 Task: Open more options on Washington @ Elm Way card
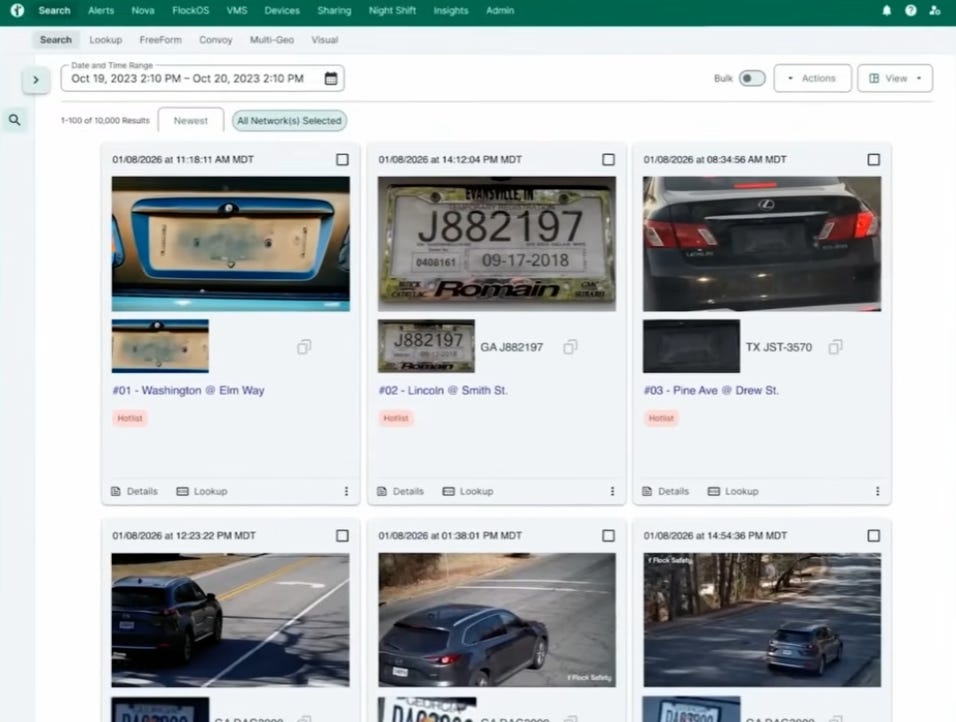(346, 491)
